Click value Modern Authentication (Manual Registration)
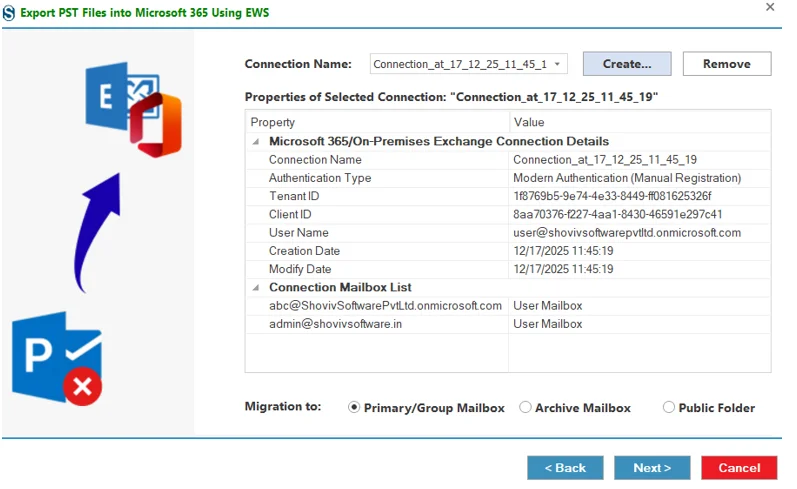797x489 pixels. (627, 178)
